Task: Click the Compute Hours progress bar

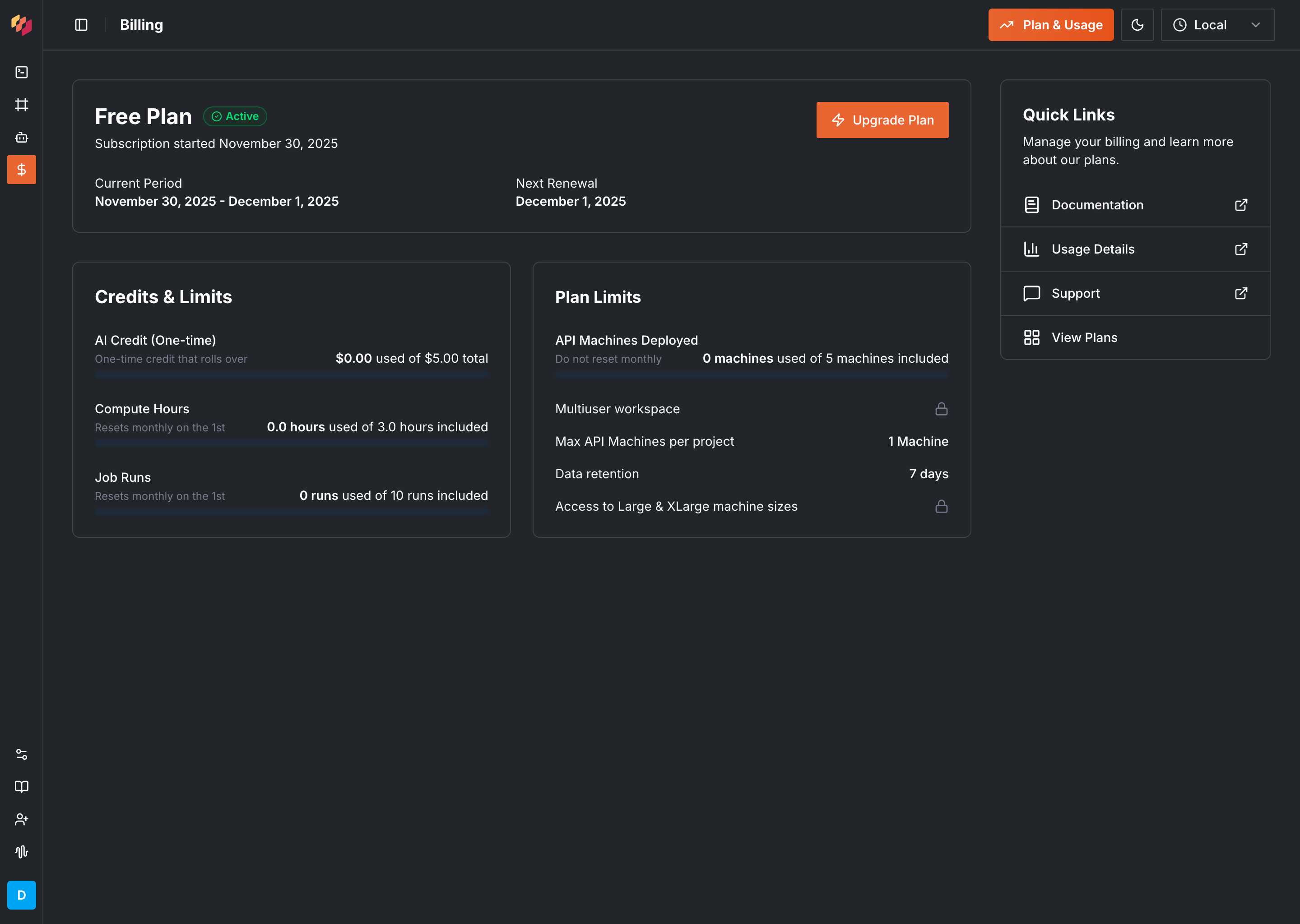Action: pyautogui.click(x=292, y=443)
